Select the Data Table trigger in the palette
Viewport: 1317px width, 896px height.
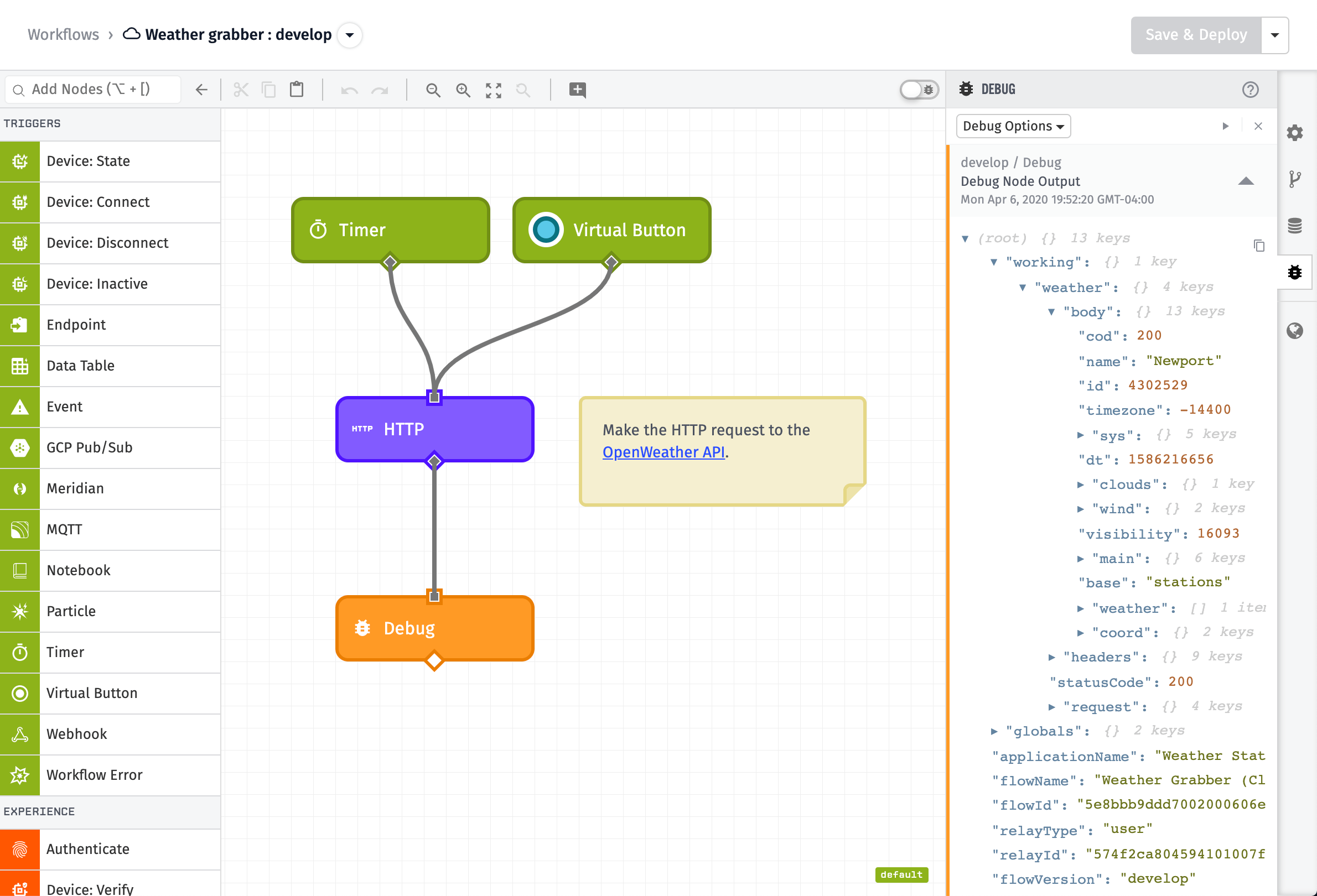coord(110,366)
